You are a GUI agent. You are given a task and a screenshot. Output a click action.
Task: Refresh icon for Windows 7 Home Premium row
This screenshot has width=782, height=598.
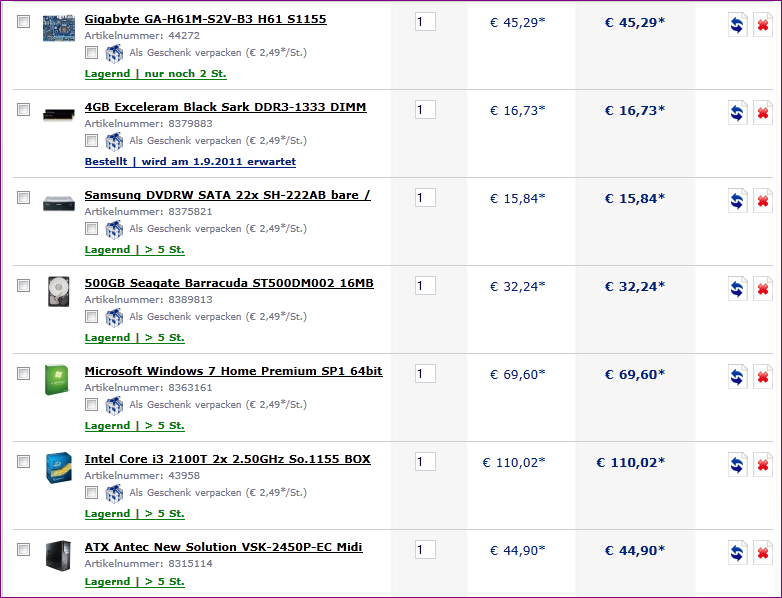(x=737, y=377)
